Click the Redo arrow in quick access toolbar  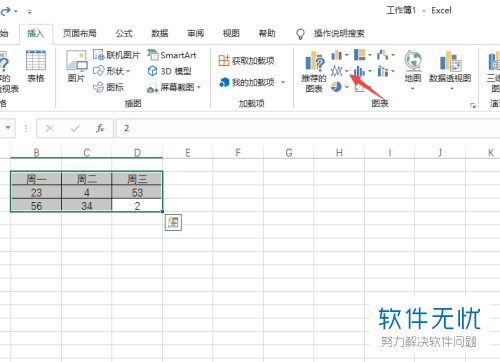tap(5, 12)
